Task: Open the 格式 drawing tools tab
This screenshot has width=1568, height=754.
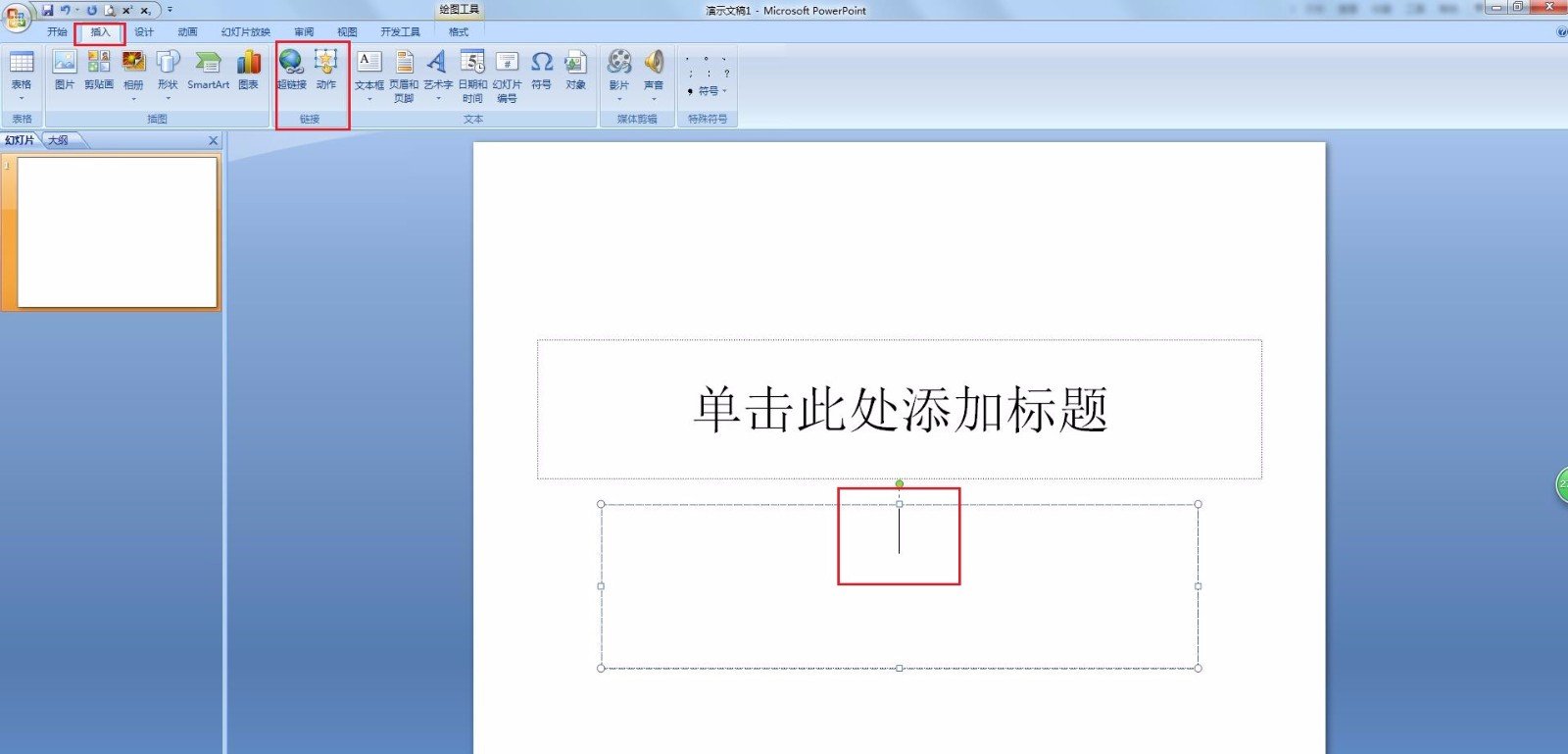Action: click(459, 32)
